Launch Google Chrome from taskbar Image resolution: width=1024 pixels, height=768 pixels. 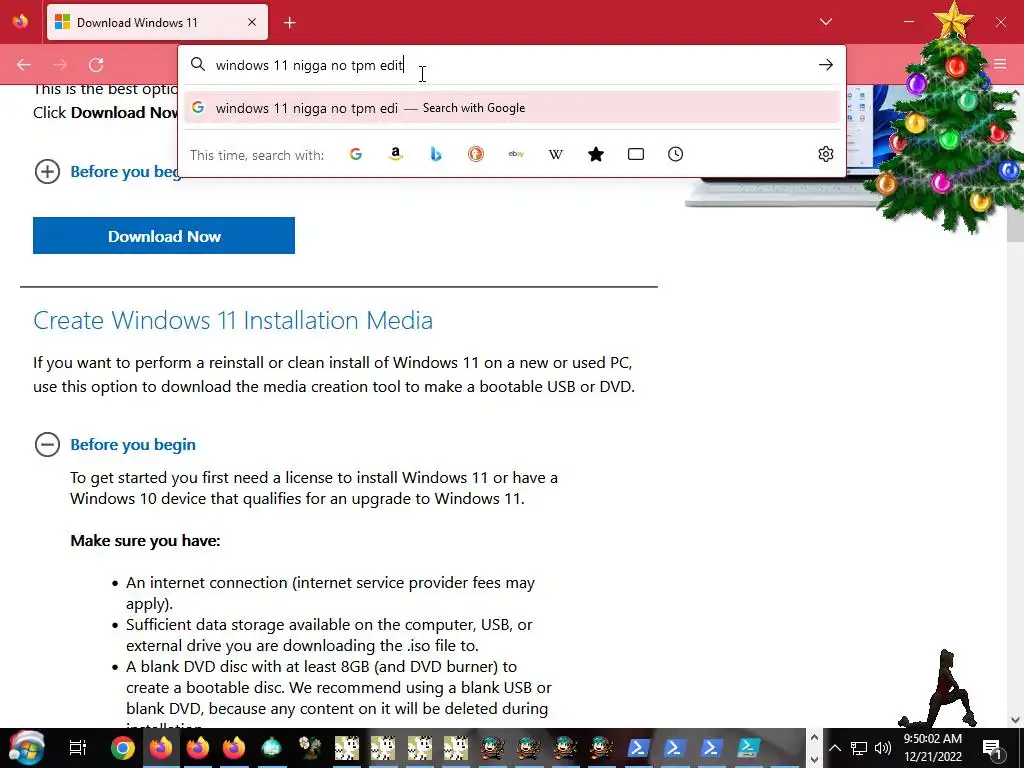(x=122, y=748)
